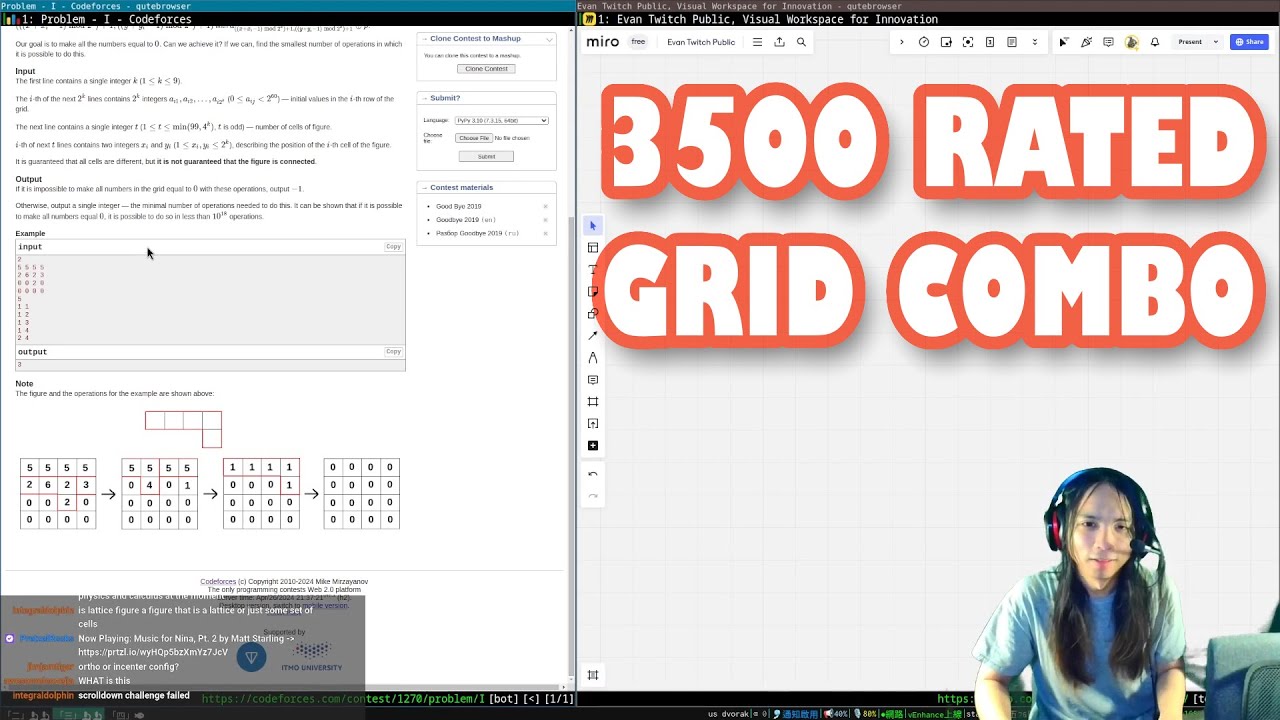Open the templates tool in Miro sidebar
1280x720 pixels.
593,248
